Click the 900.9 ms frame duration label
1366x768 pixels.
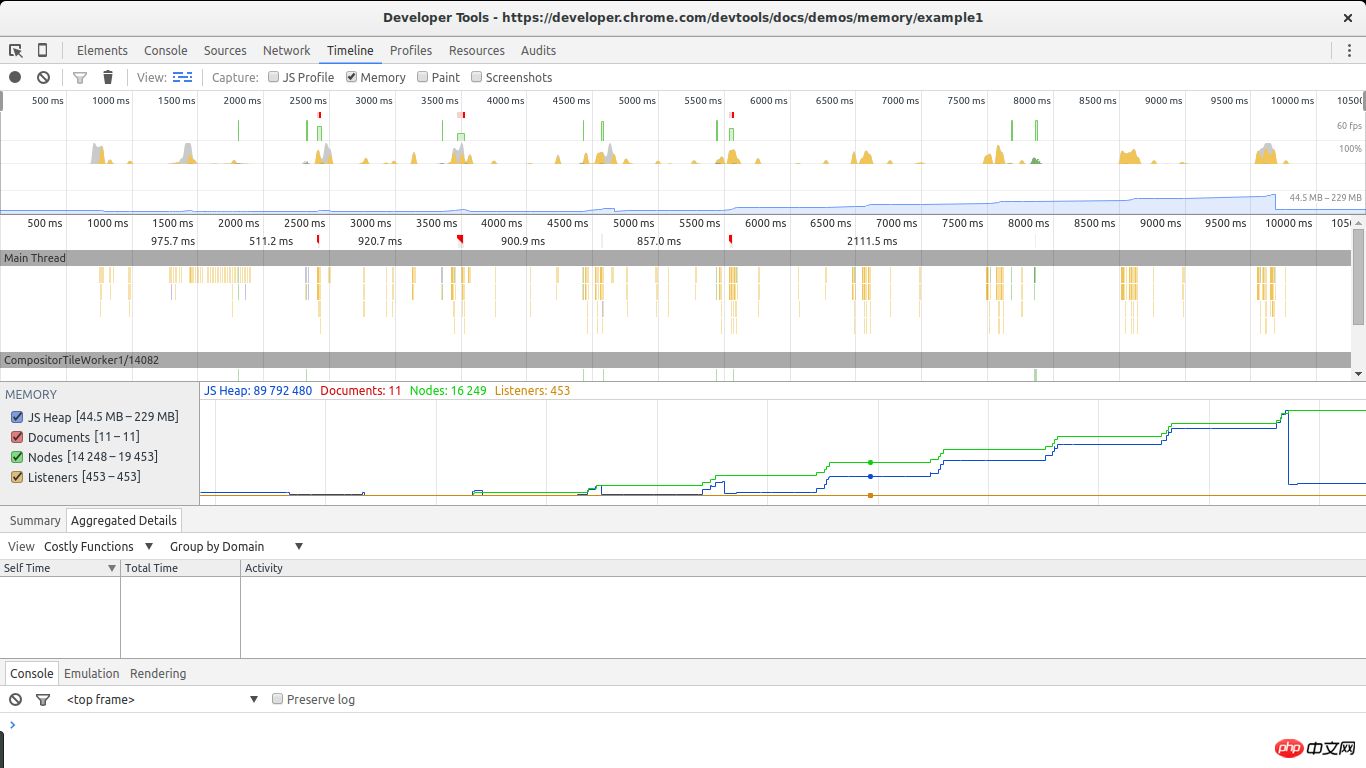pyautogui.click(x=523, y=241)
